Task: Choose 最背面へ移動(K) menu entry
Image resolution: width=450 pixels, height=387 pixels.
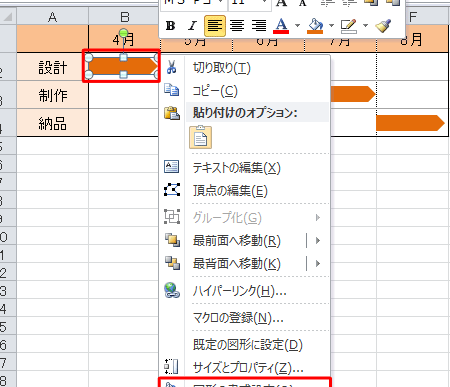Action: 237,263
